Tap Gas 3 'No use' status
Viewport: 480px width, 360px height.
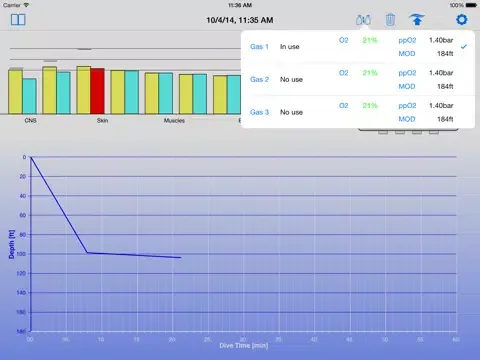pos(291,112)
